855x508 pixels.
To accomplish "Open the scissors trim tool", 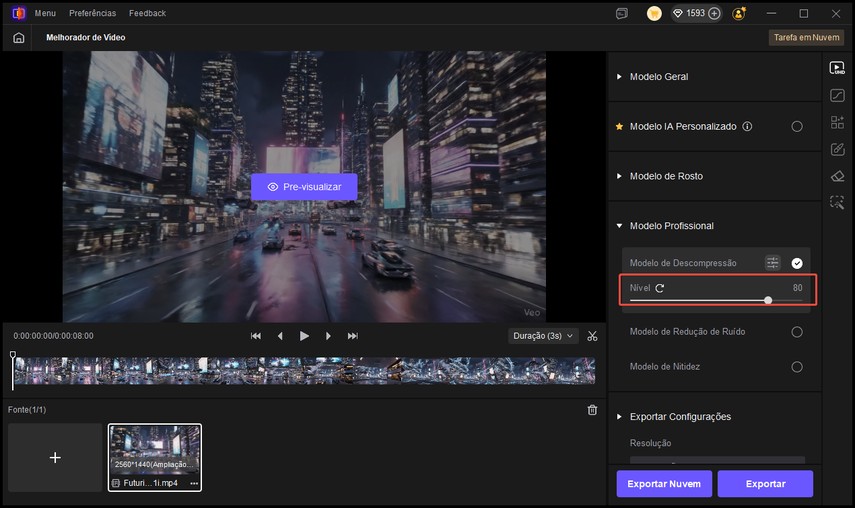I will [x=592, y=336].
